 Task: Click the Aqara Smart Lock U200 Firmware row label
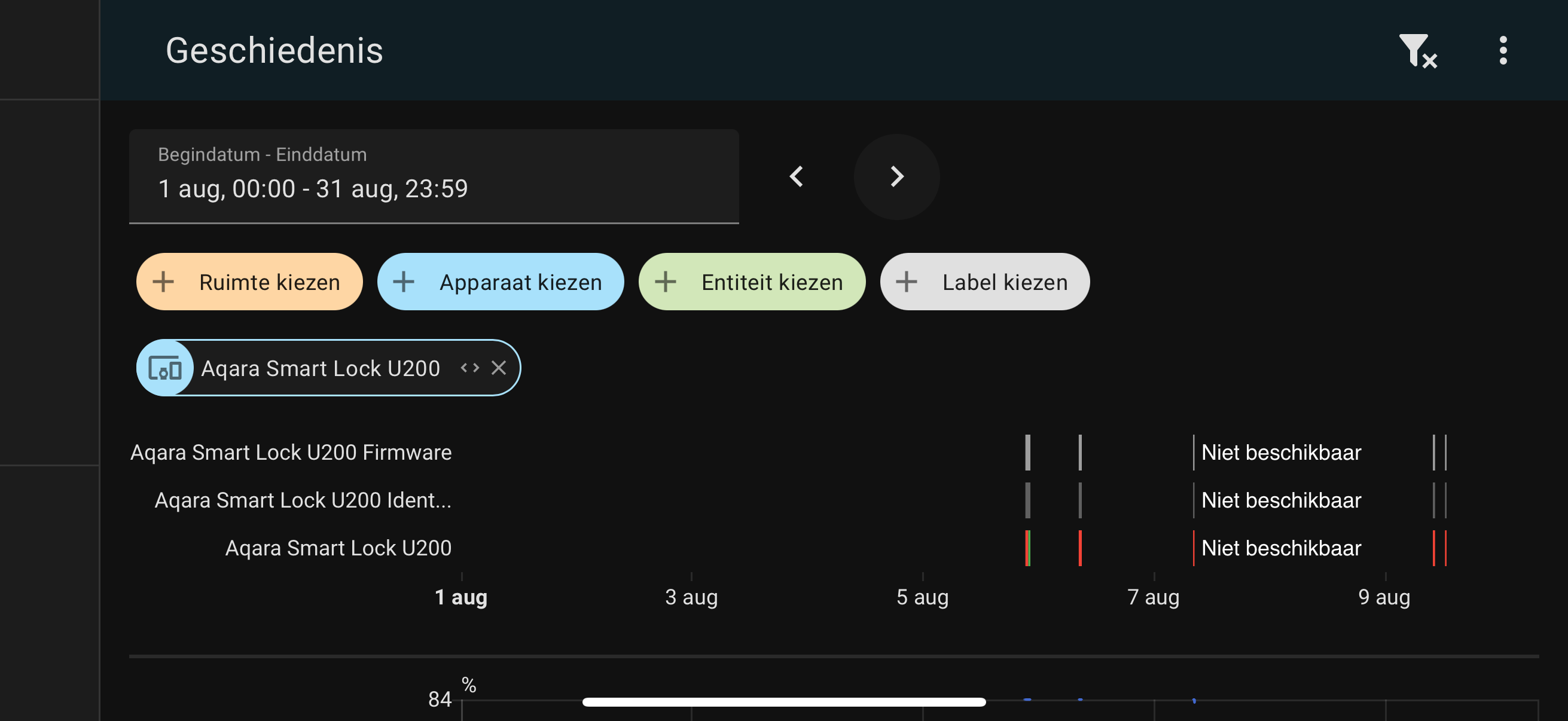(291, 453)
